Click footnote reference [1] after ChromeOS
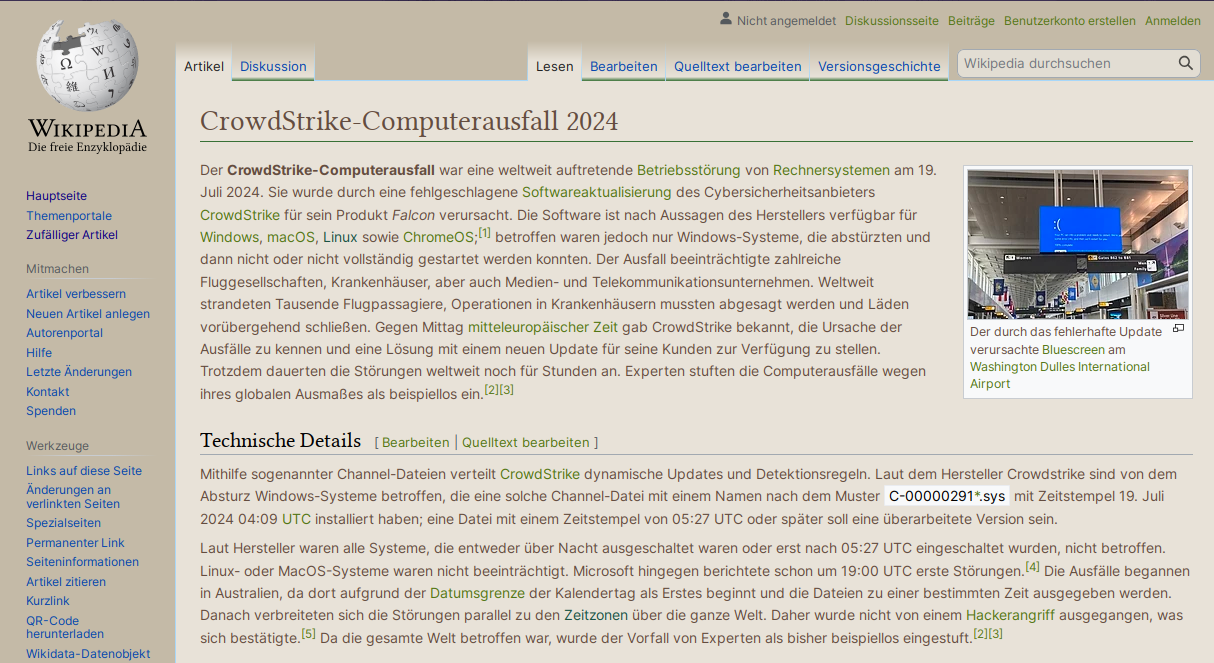This screenshot has width=1214, height=663. [483, 230]
